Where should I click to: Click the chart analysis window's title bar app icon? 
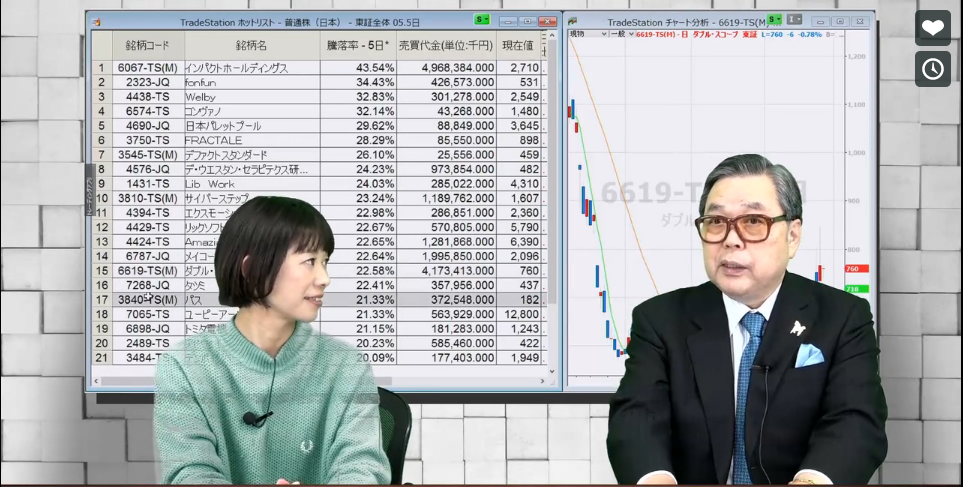[572, 22]
